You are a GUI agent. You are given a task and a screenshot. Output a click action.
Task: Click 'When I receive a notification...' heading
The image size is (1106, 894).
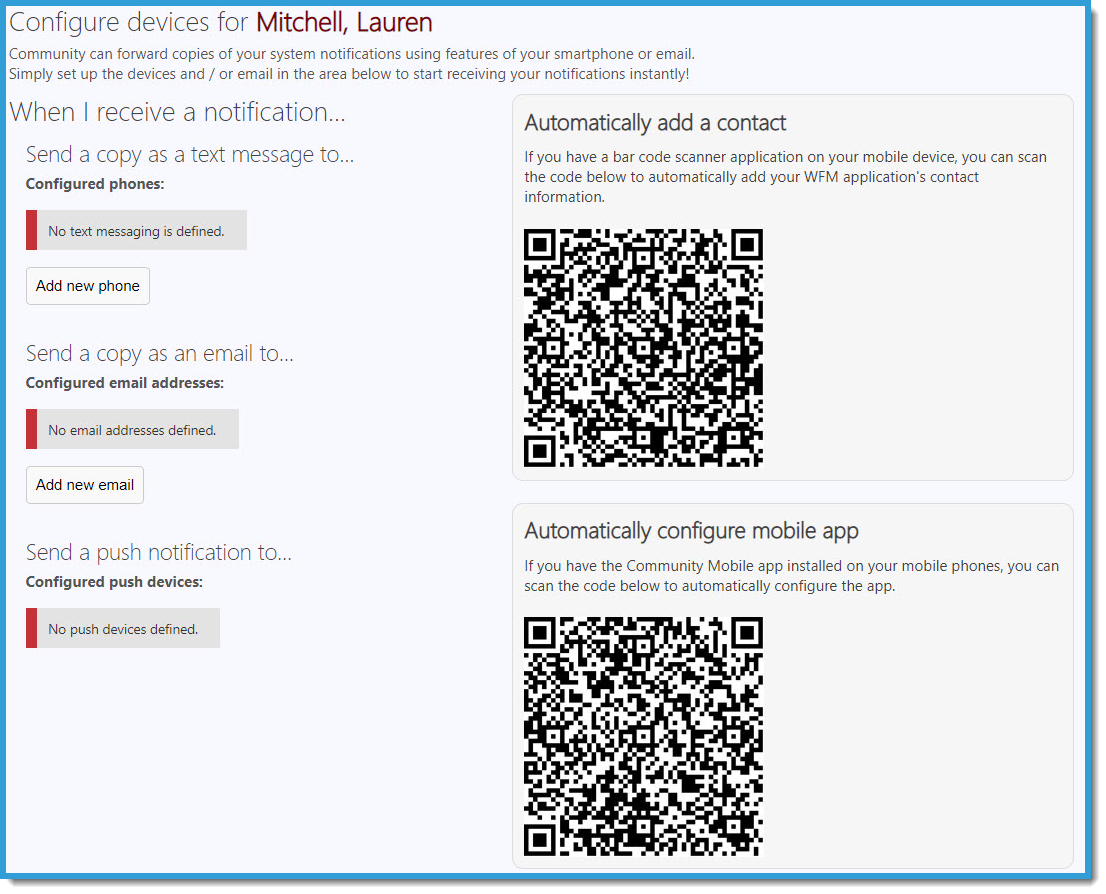coord(177,112)
